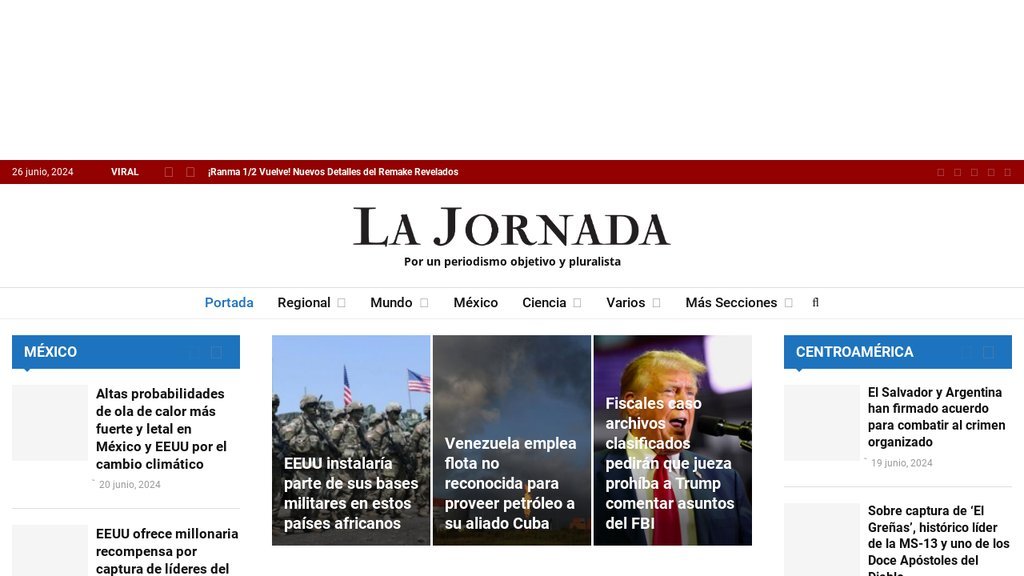Open the last social icon in red bar
The image size is (1024, 576).
click(1008, 172)
